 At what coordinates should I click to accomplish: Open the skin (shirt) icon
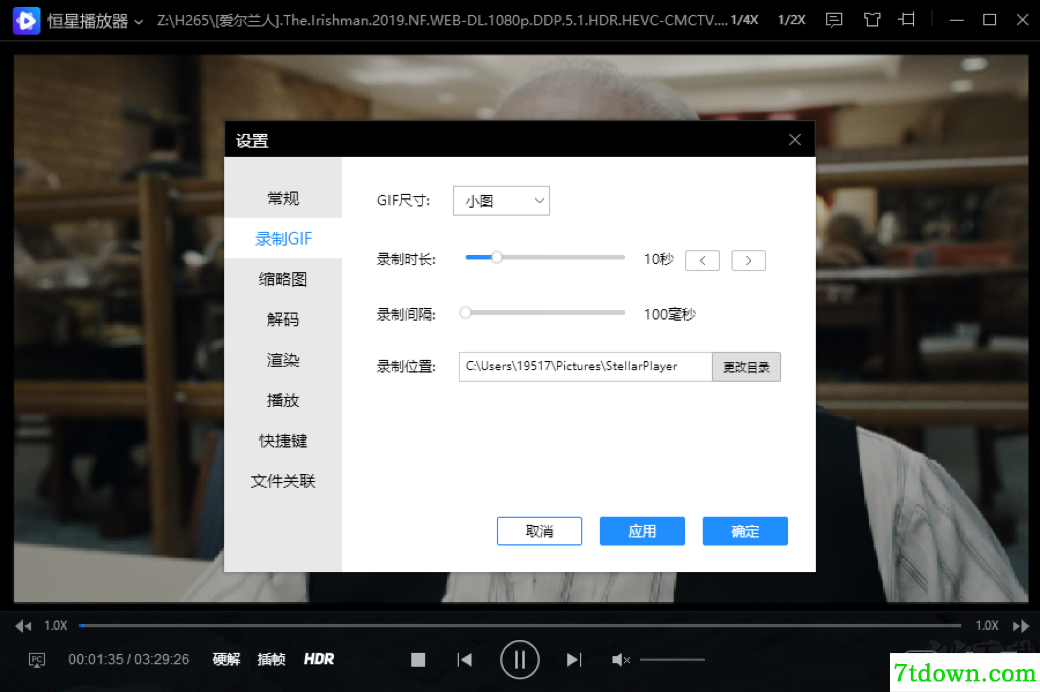coord(872,20)
